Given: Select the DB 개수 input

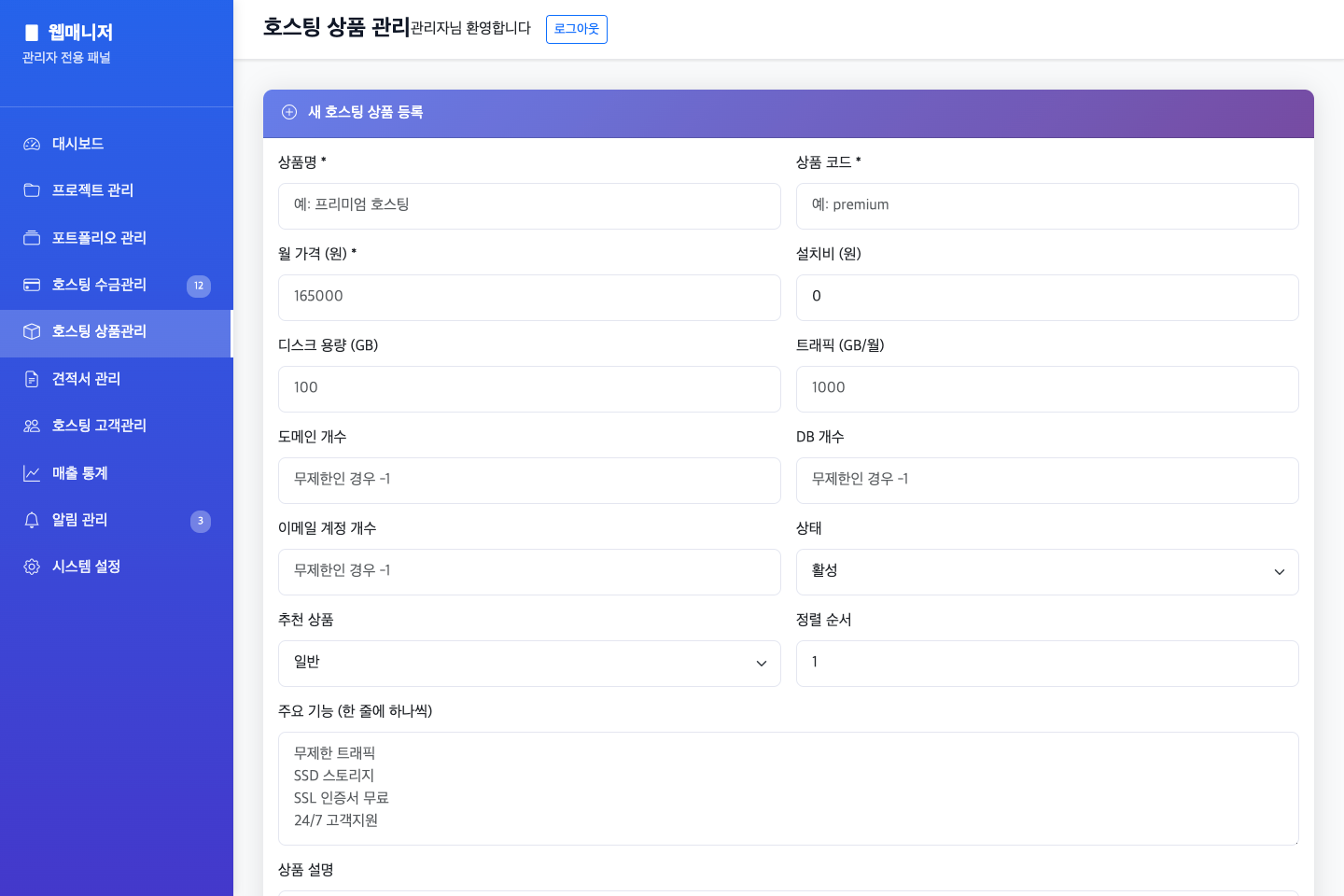Looking at the screenshot, I should (x=1047, y=481).
